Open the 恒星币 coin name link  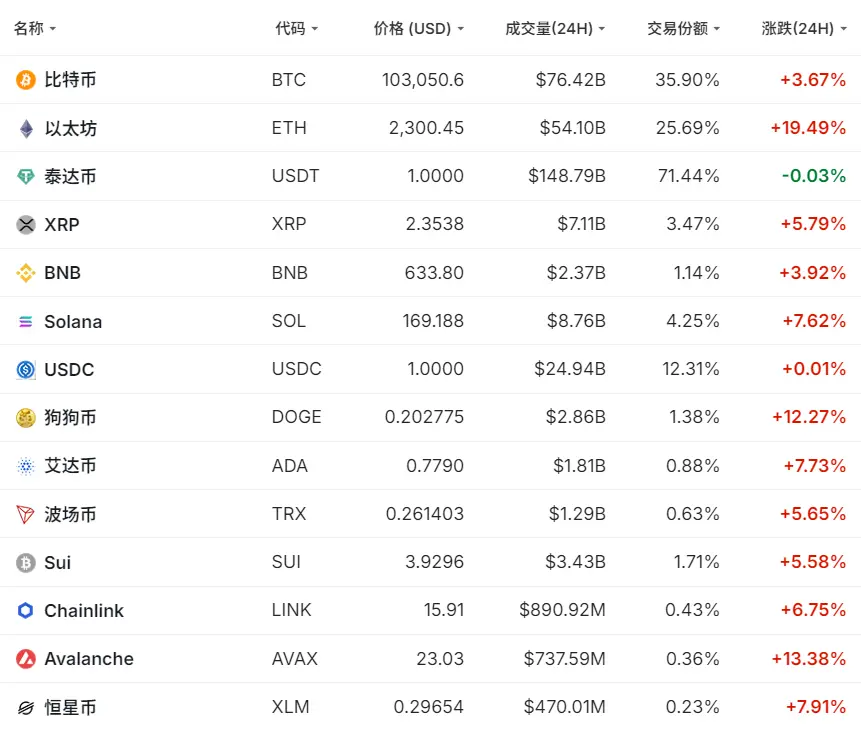coord(70,708)
